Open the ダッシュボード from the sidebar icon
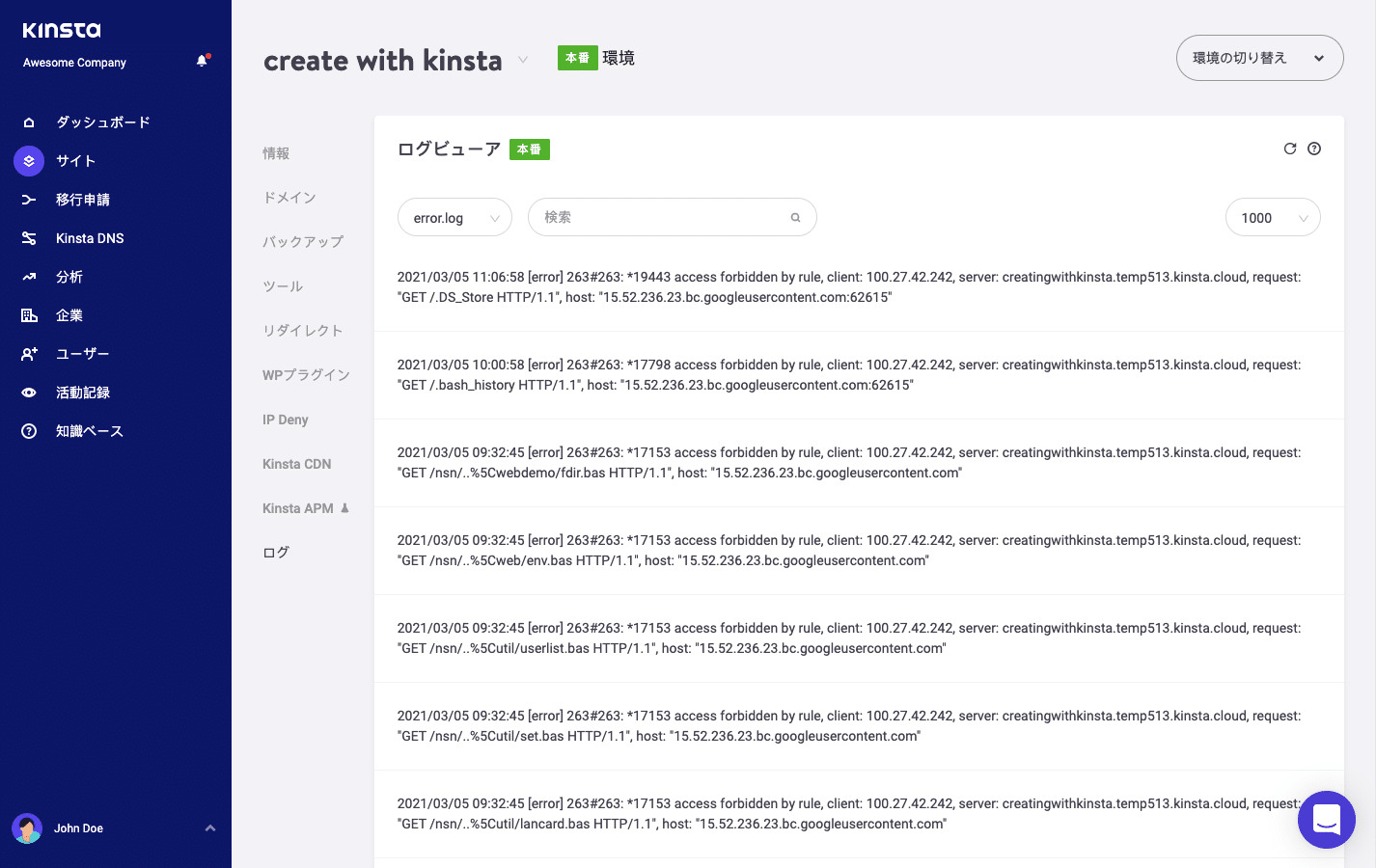The image size is (1376, 868). coord(28,122)
